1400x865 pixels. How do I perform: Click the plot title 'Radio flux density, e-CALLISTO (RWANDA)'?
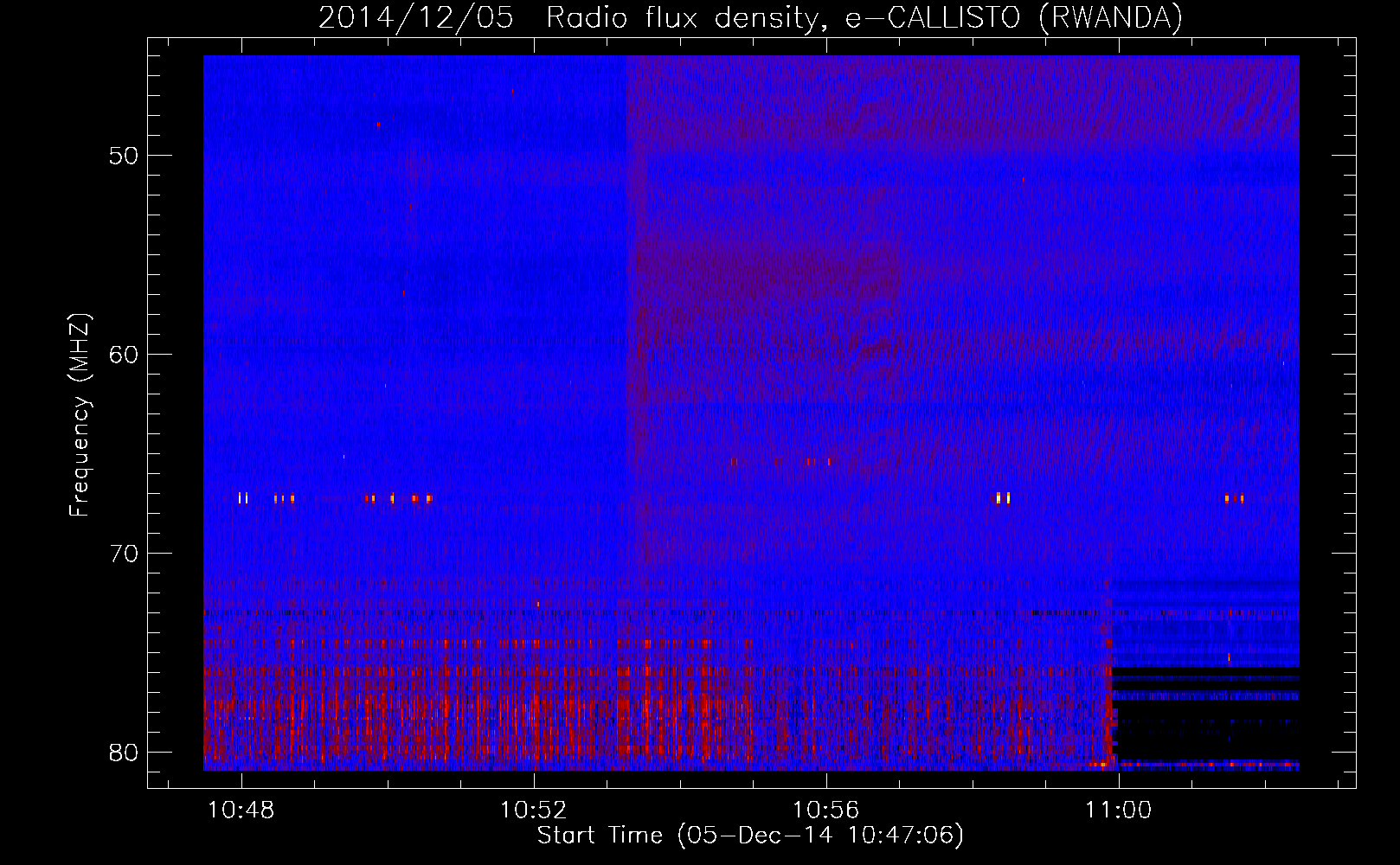pos(864,18)
